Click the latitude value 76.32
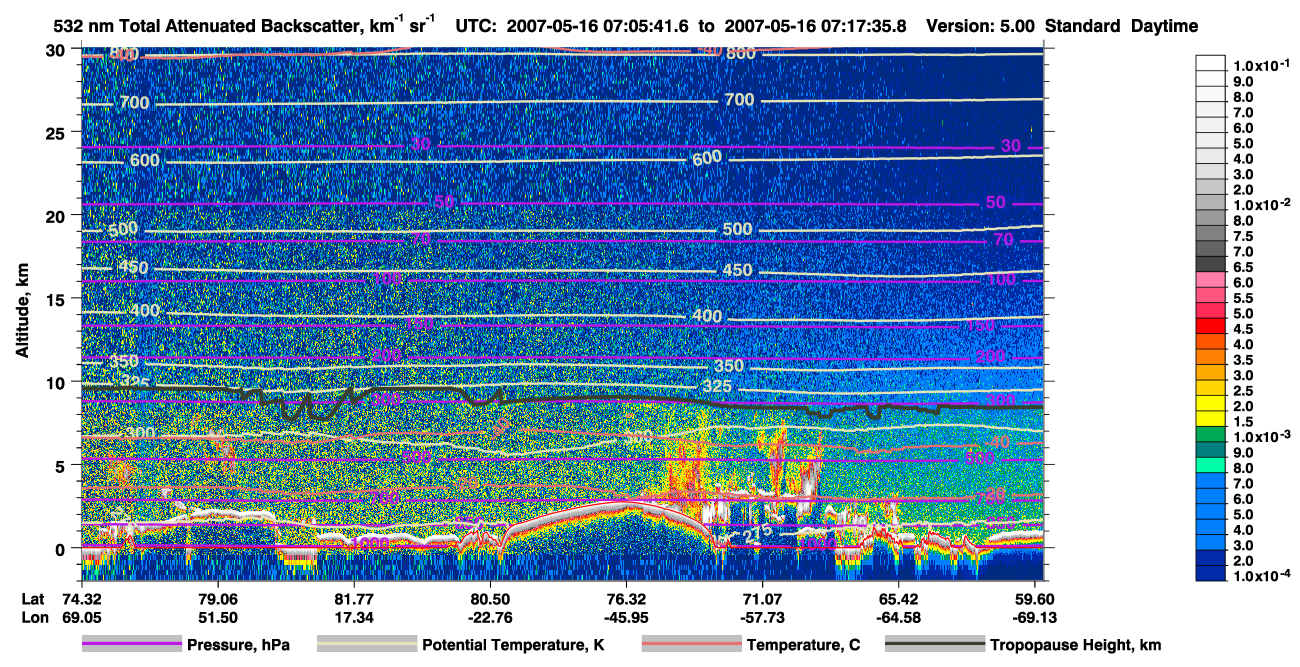 point(626,599)
